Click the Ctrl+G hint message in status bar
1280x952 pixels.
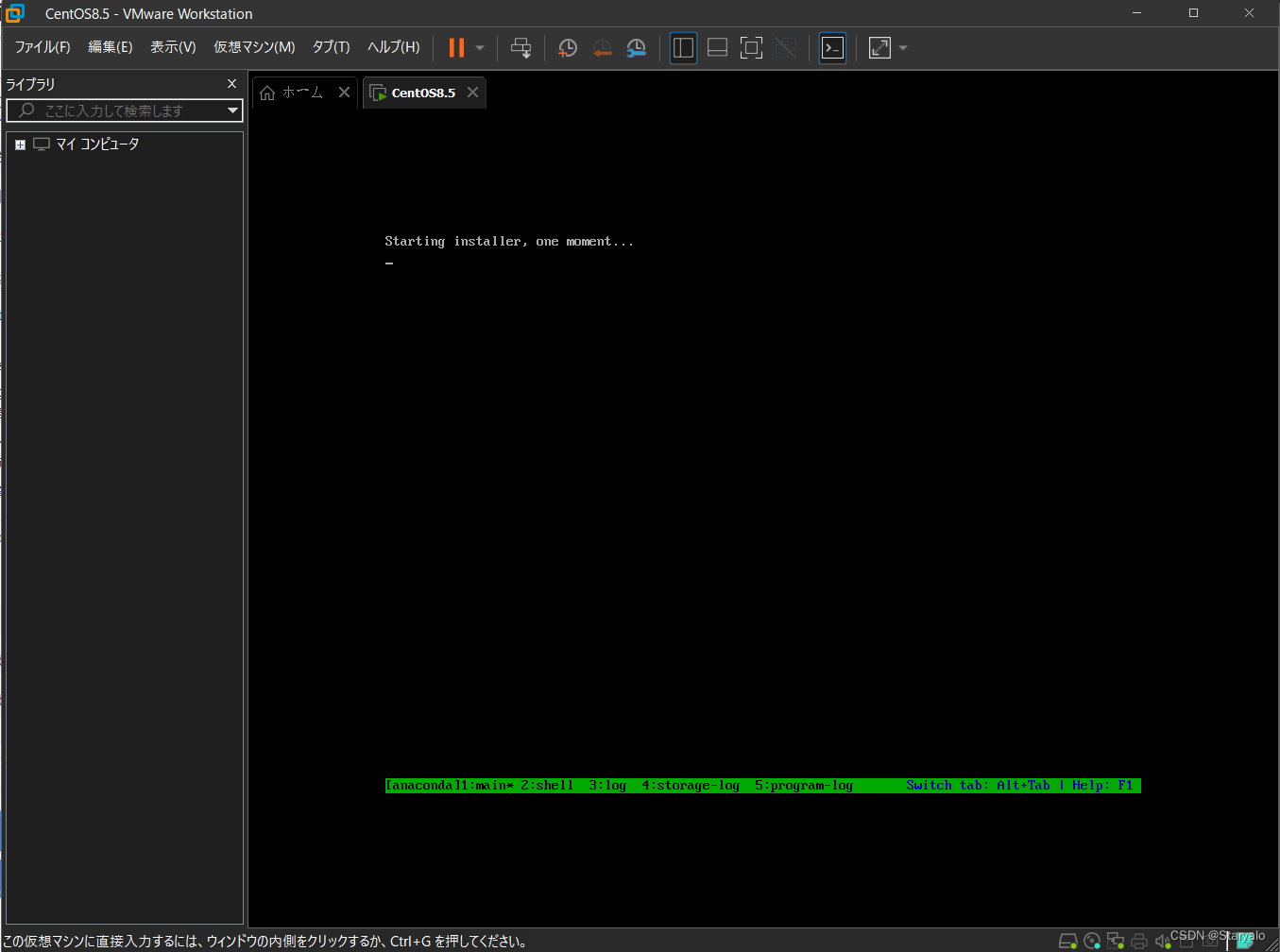[265, 942]
